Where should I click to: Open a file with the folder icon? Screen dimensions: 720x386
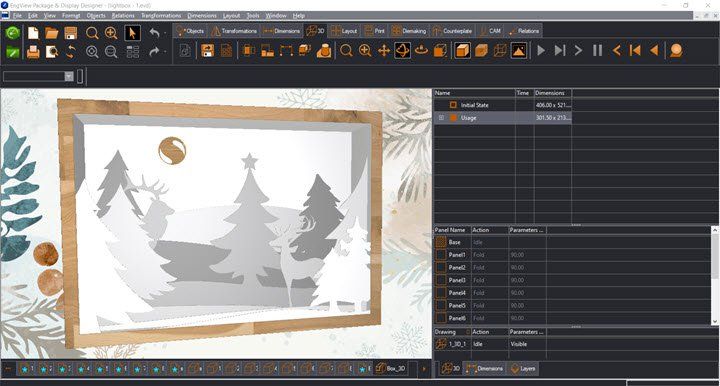pyautogui.click(x=51, y=33)
